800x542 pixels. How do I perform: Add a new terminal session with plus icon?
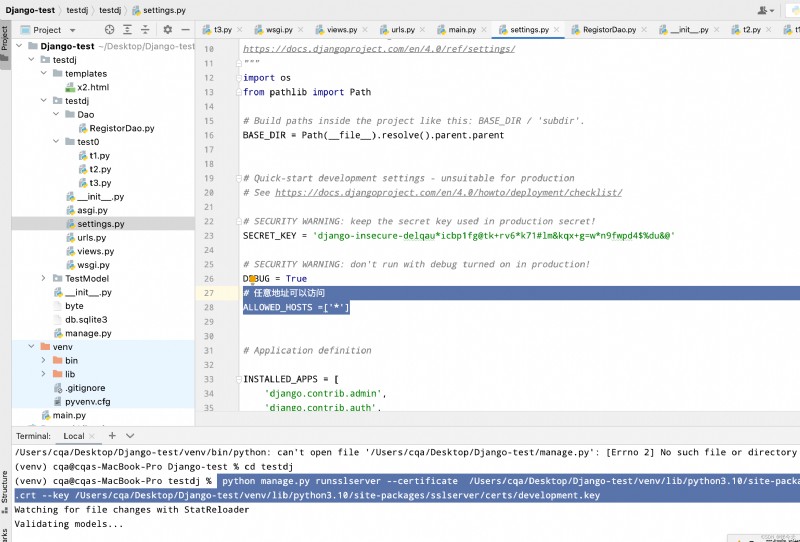[x=112, y=435]
